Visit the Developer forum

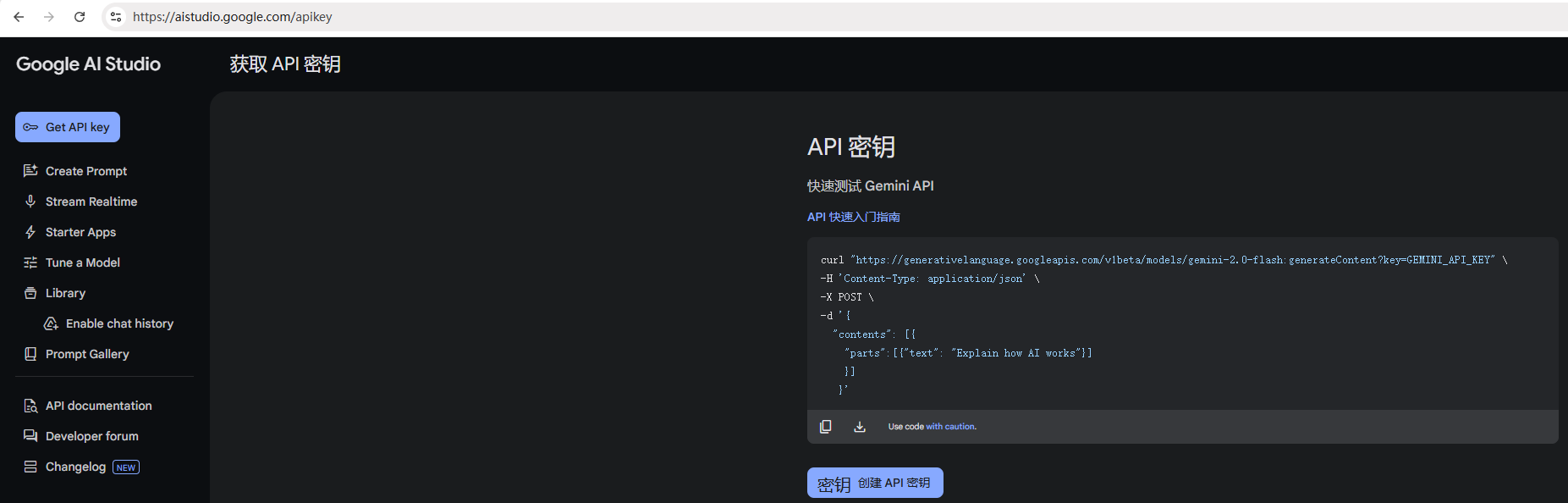tap(91, 436)
